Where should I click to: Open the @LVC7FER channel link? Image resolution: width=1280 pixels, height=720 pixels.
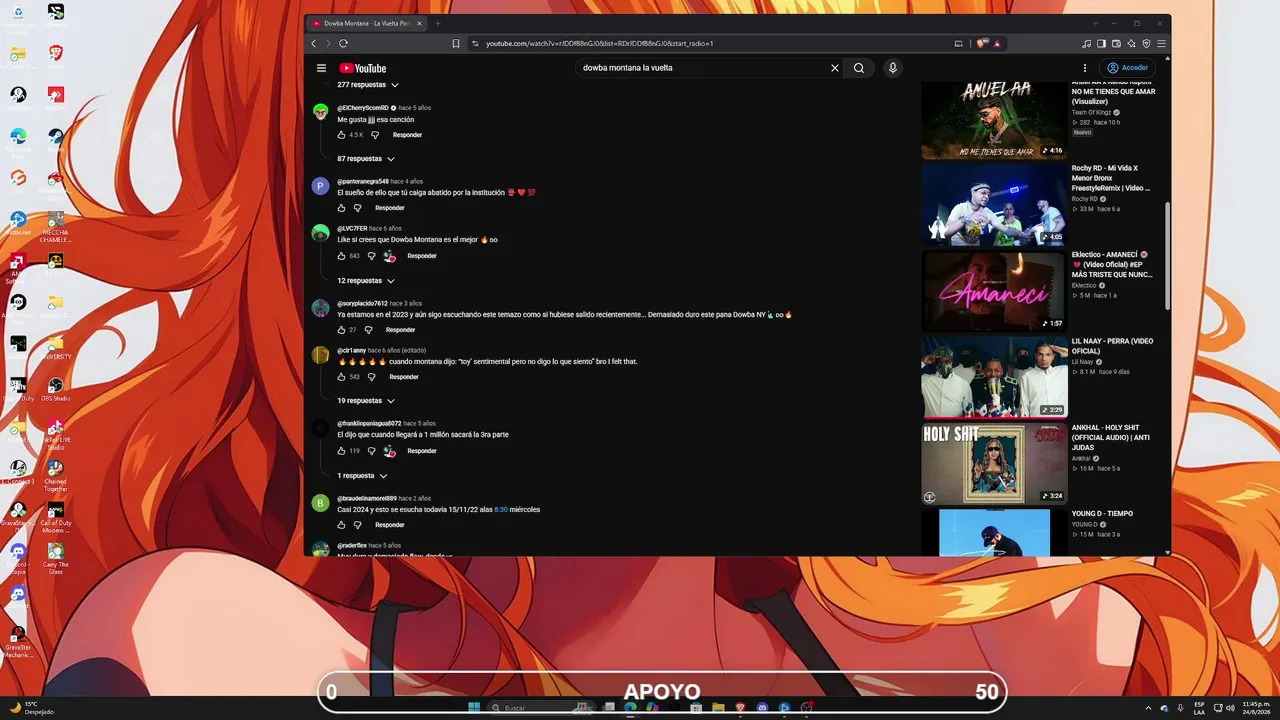352,229
